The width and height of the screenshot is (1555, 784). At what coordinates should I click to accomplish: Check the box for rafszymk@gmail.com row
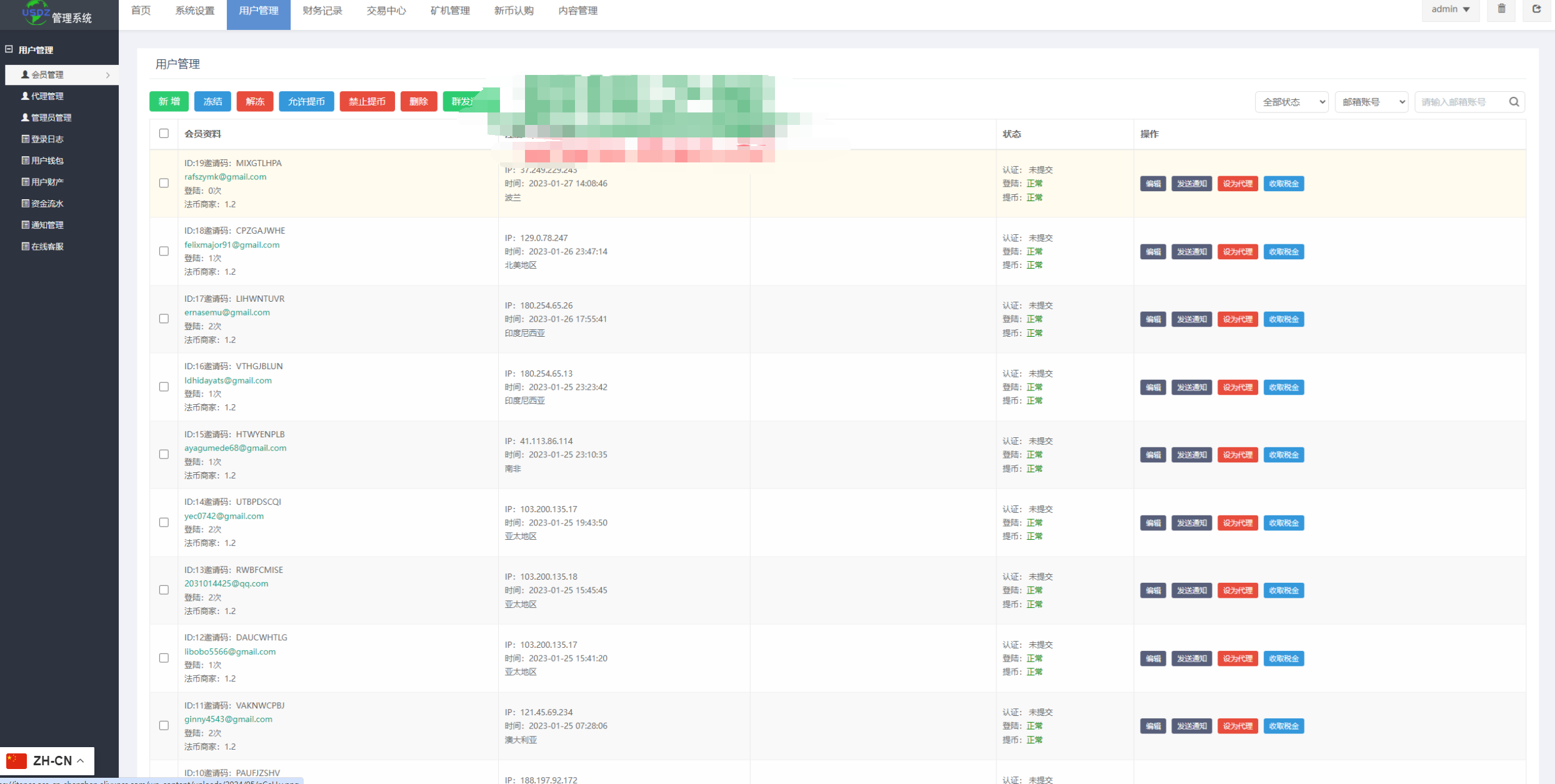click(x=164, y=183)
